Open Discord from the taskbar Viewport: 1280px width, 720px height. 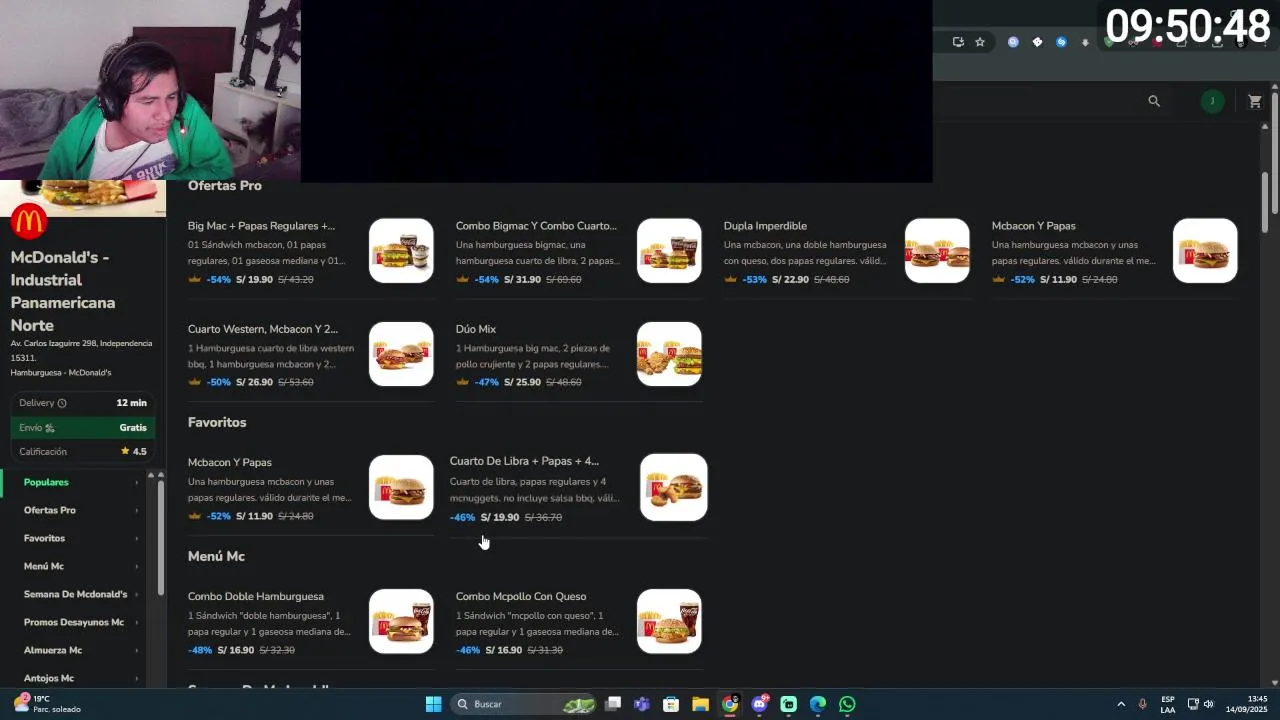(759, 704)
